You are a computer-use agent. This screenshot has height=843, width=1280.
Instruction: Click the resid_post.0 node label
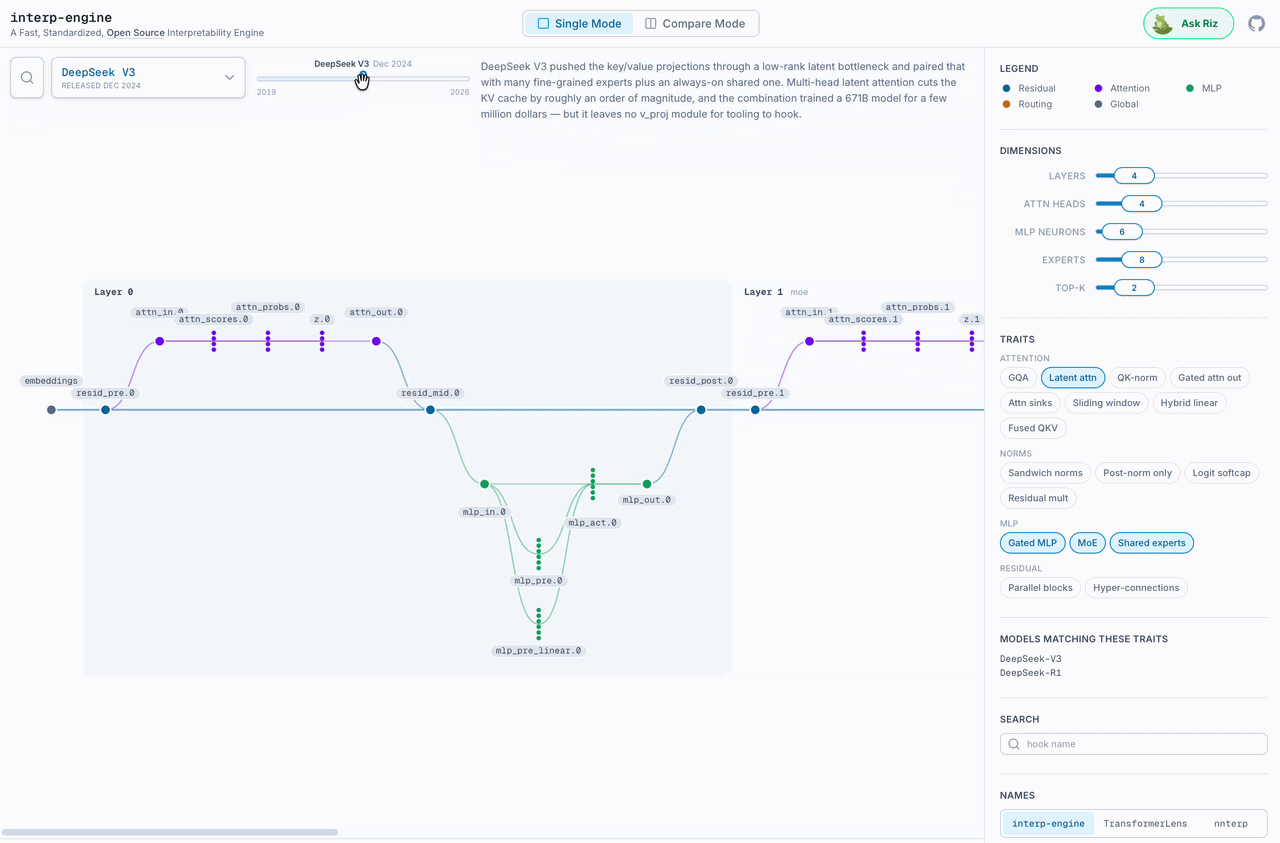[701, 381]
